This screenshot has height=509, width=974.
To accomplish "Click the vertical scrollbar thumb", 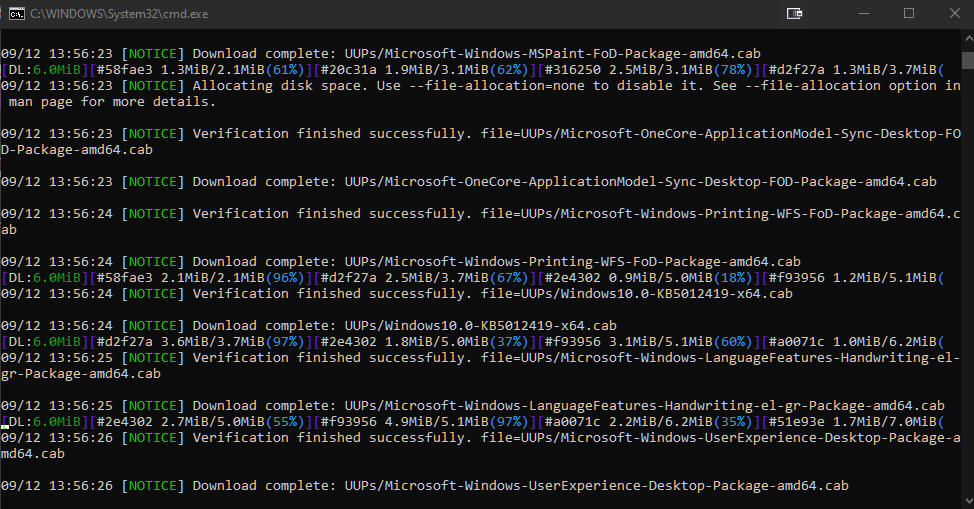I will (x=968, y=60).
